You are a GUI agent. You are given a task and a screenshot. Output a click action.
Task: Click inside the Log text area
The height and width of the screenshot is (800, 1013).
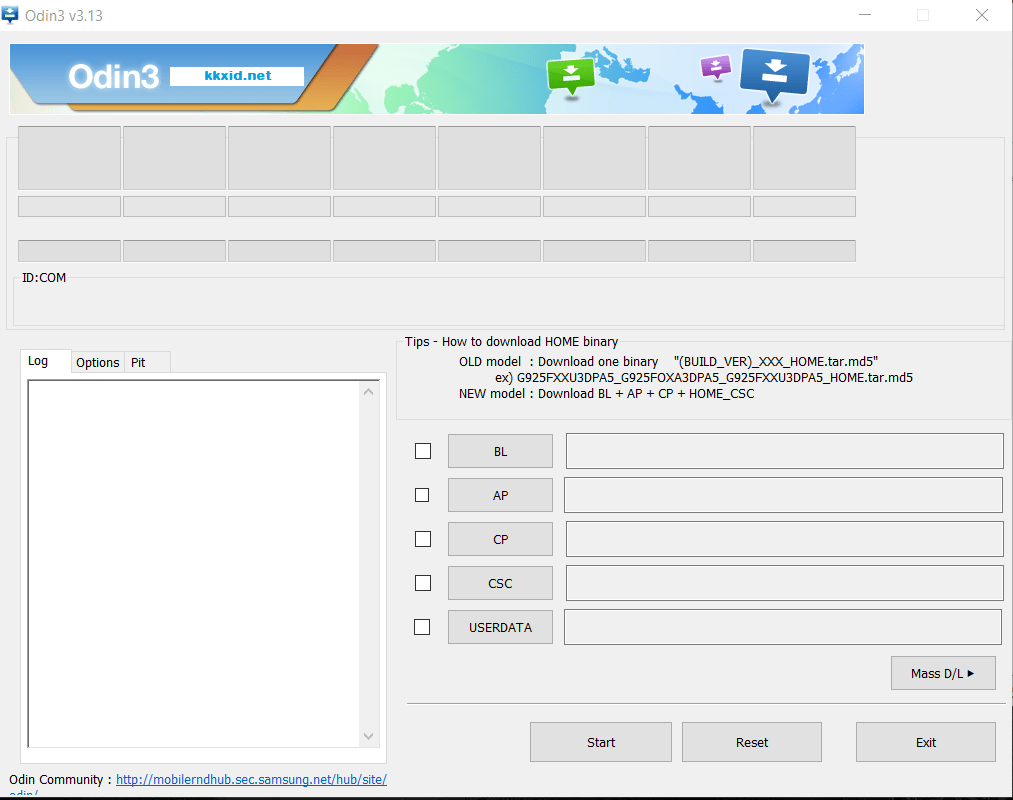[194, 563]
